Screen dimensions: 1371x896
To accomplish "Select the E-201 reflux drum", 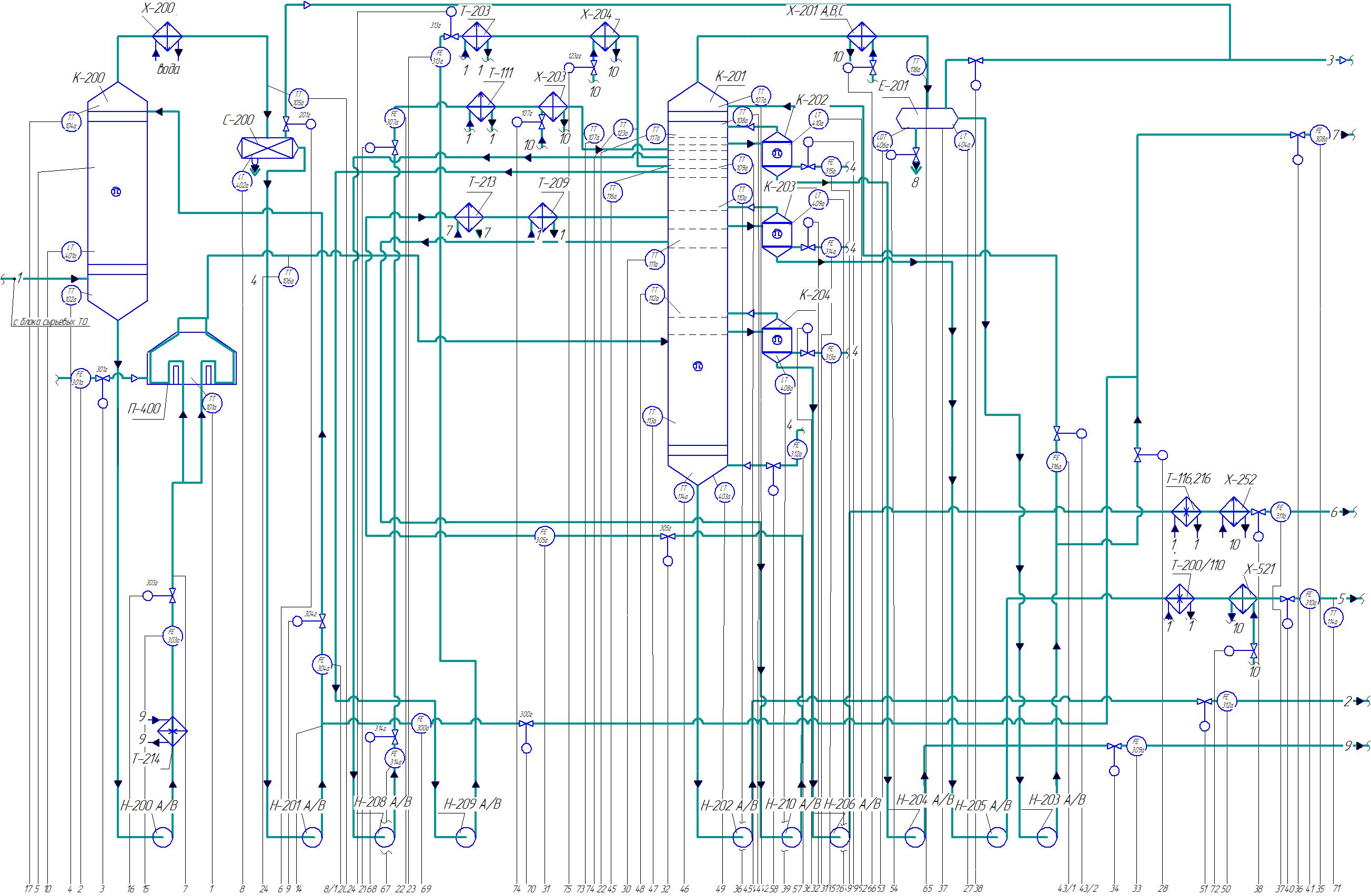I will [927, 118].
